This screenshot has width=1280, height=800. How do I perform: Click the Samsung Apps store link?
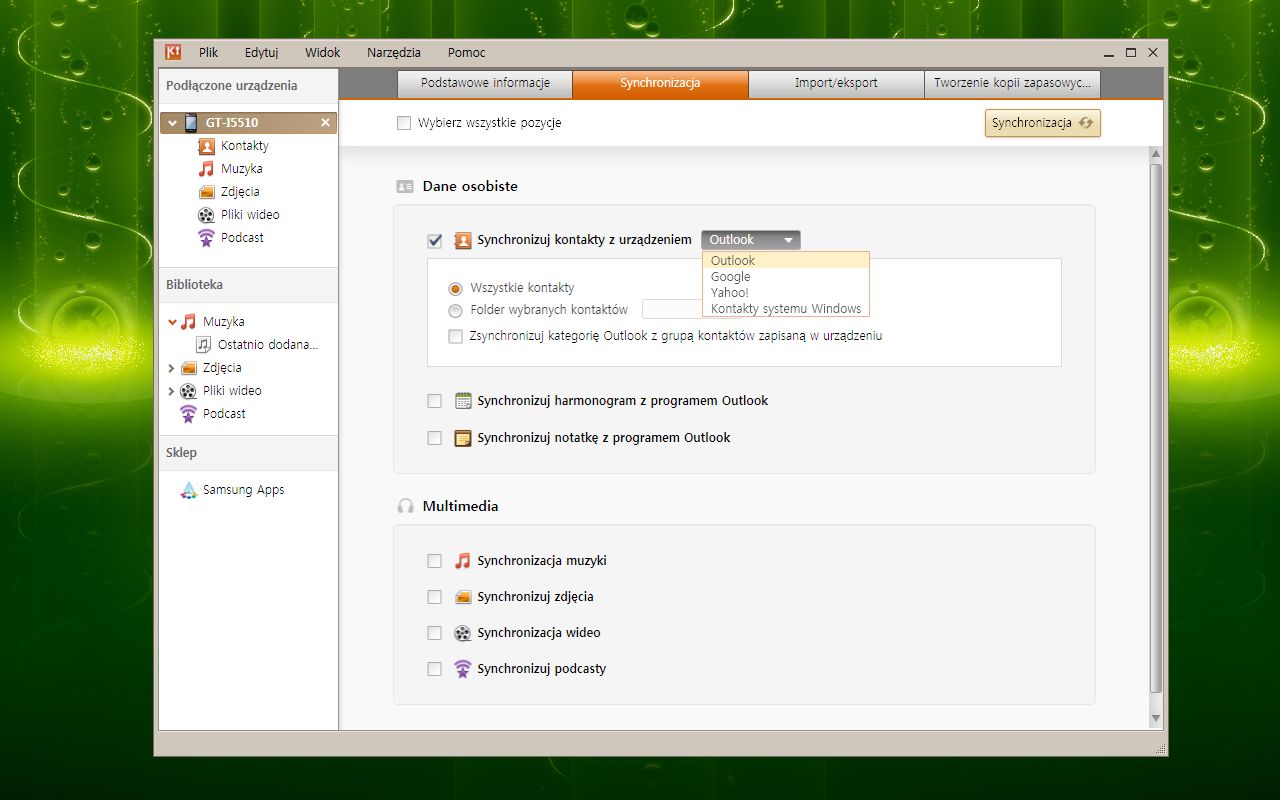[x=243, y=490]
